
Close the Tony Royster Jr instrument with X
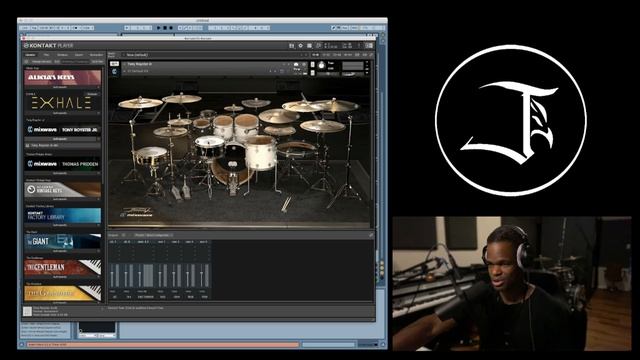pos(366,62)
